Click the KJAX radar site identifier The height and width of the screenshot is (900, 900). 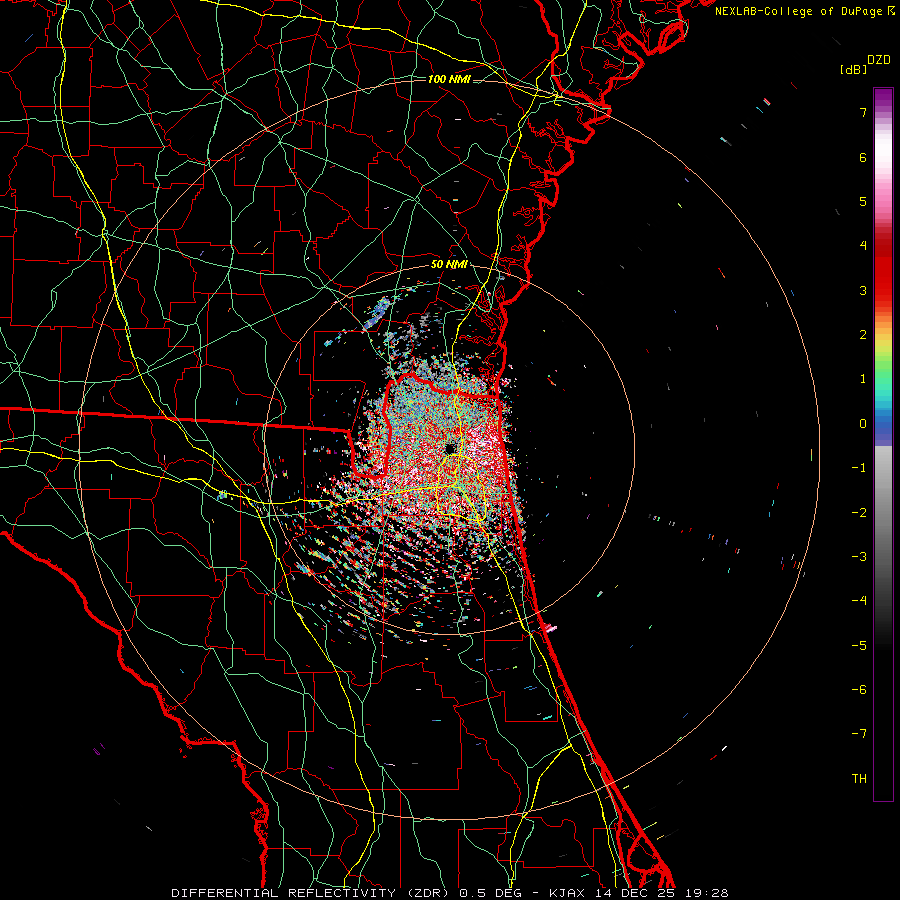[x=568, y=893]
